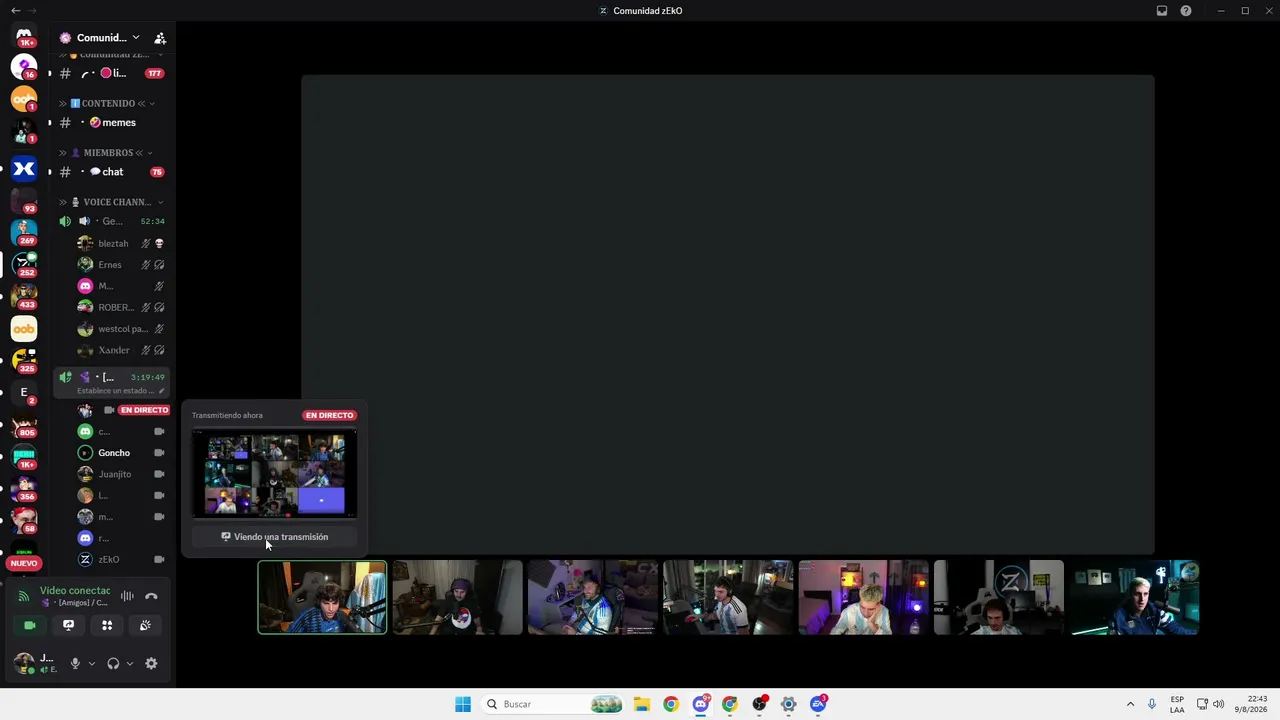Join the voice channel timed 52:34

[x=111, y=221]
